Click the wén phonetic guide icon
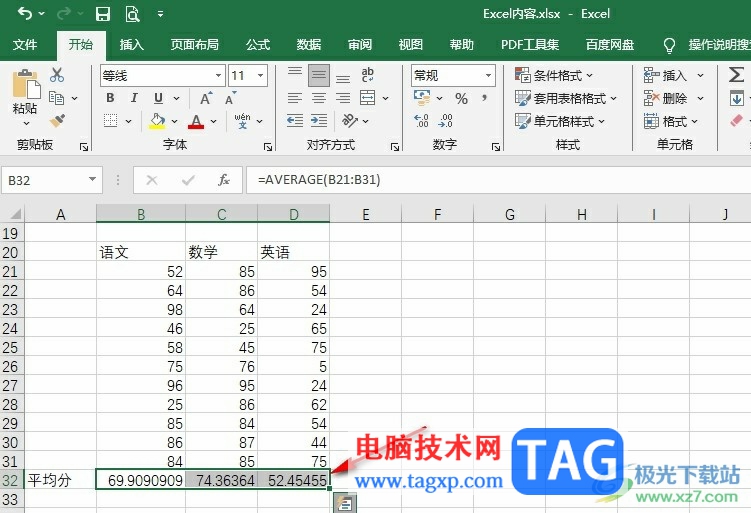The image size is (751, 513). tap(242, 121)
